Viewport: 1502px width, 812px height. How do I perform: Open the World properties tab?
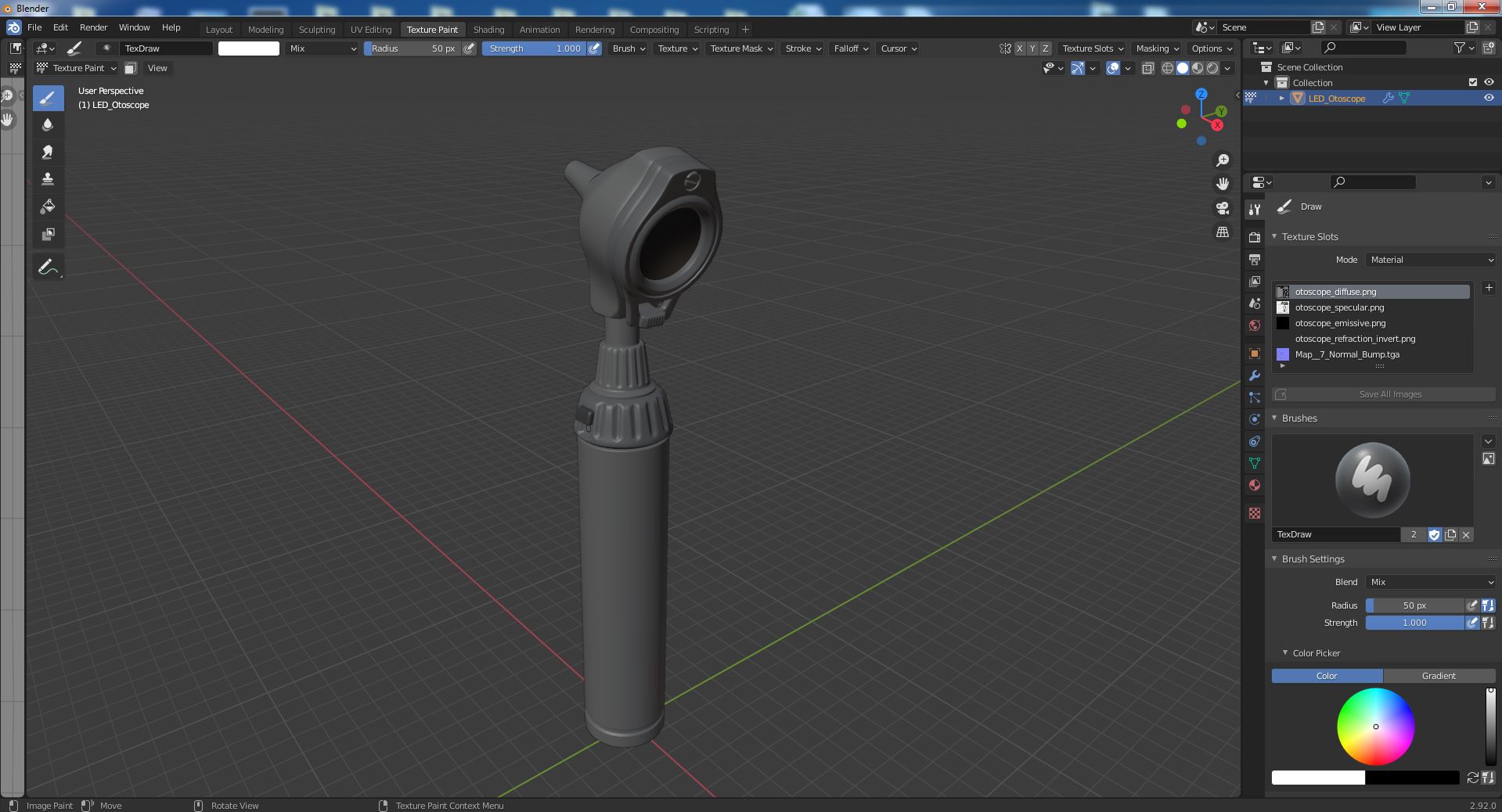coord(1255,325)
